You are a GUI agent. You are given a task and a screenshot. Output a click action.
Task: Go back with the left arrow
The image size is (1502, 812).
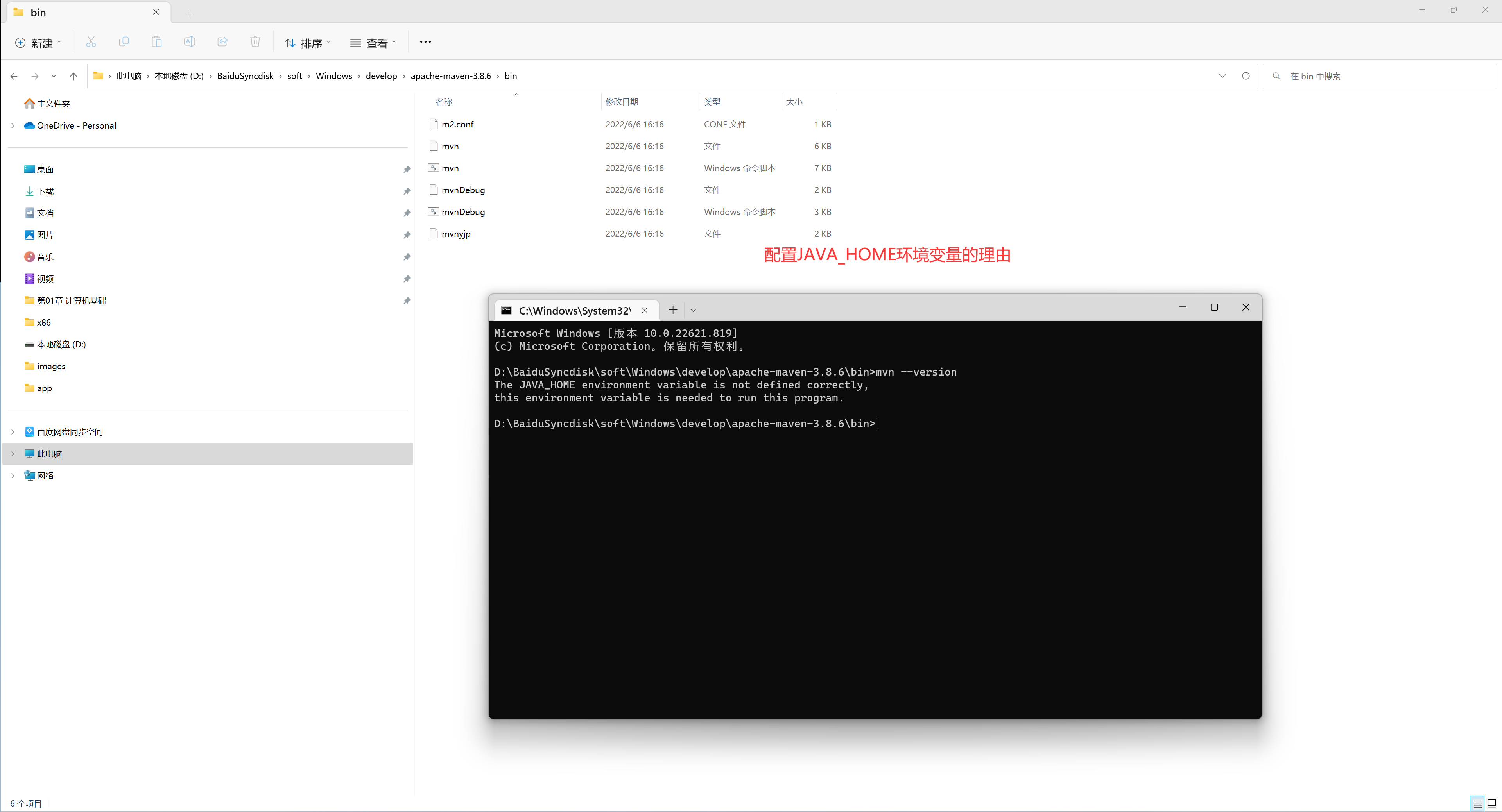coord(14,76)
